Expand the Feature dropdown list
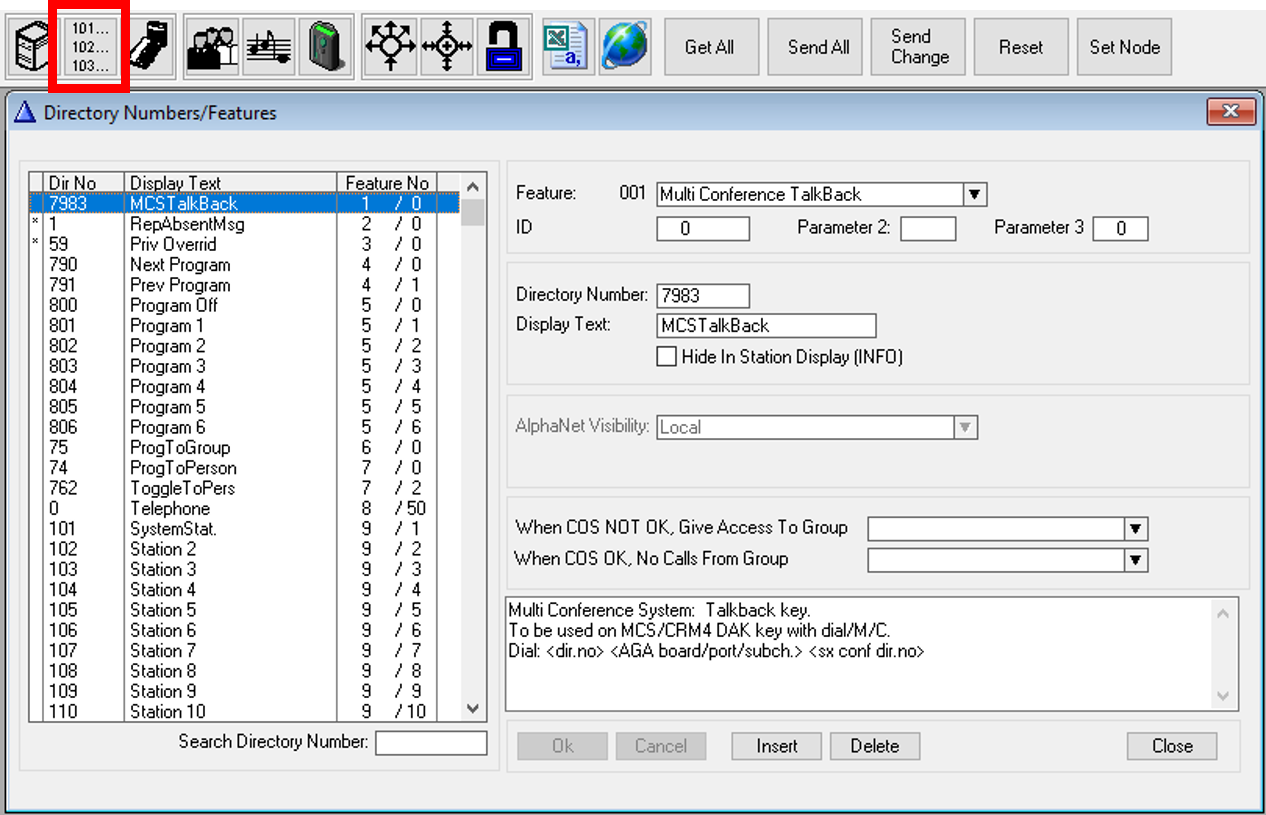This screenshot has height=815, width=1266. [975, 194]
